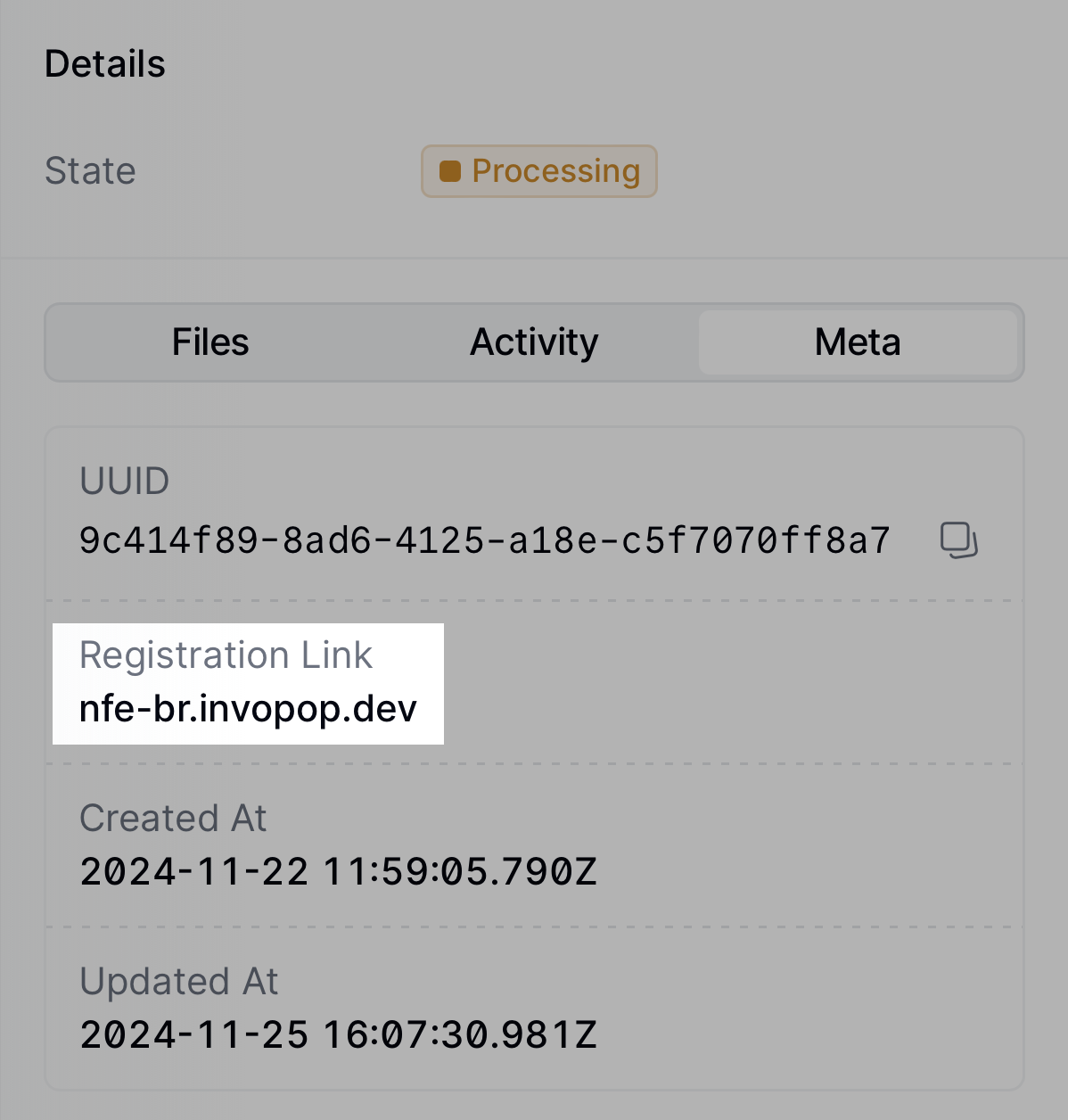
Task: Click the UUID field label
Action: [x=124, y=481]
